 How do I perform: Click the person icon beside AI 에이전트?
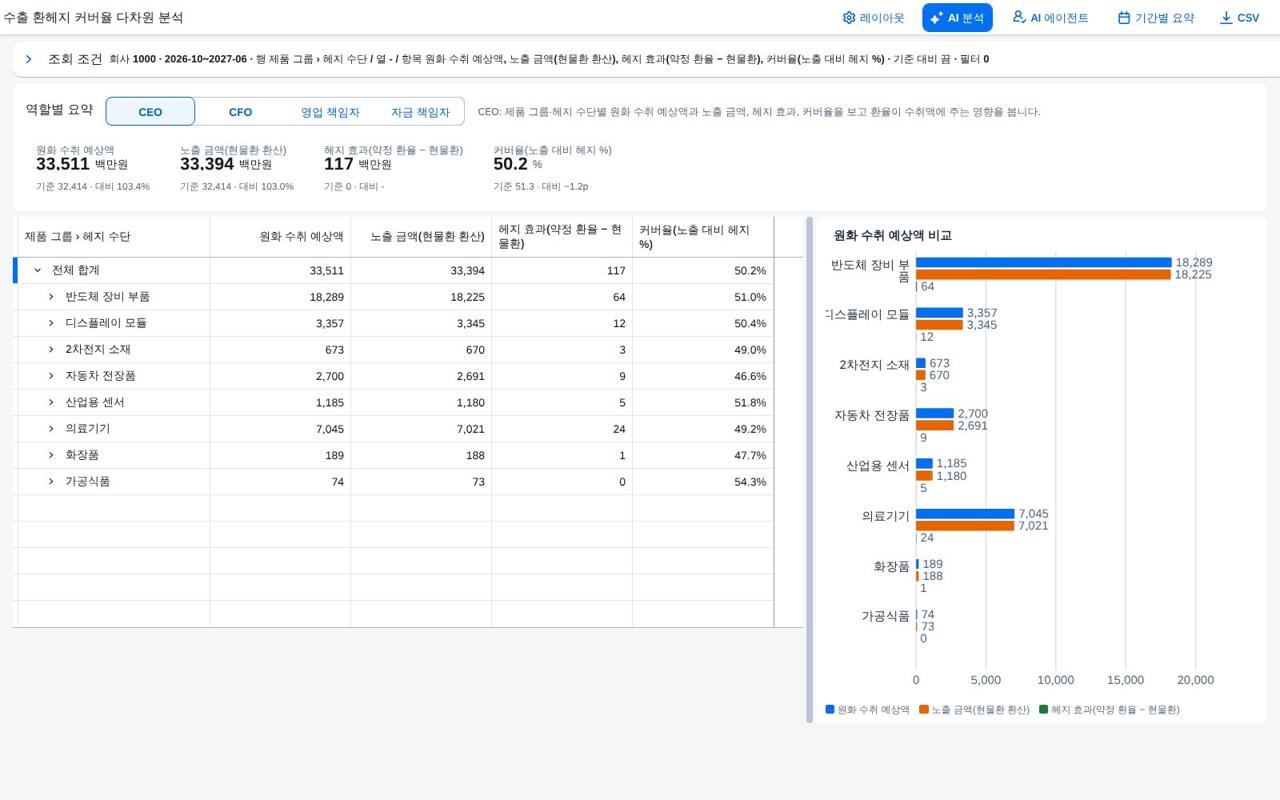(x=1019, y=17)
